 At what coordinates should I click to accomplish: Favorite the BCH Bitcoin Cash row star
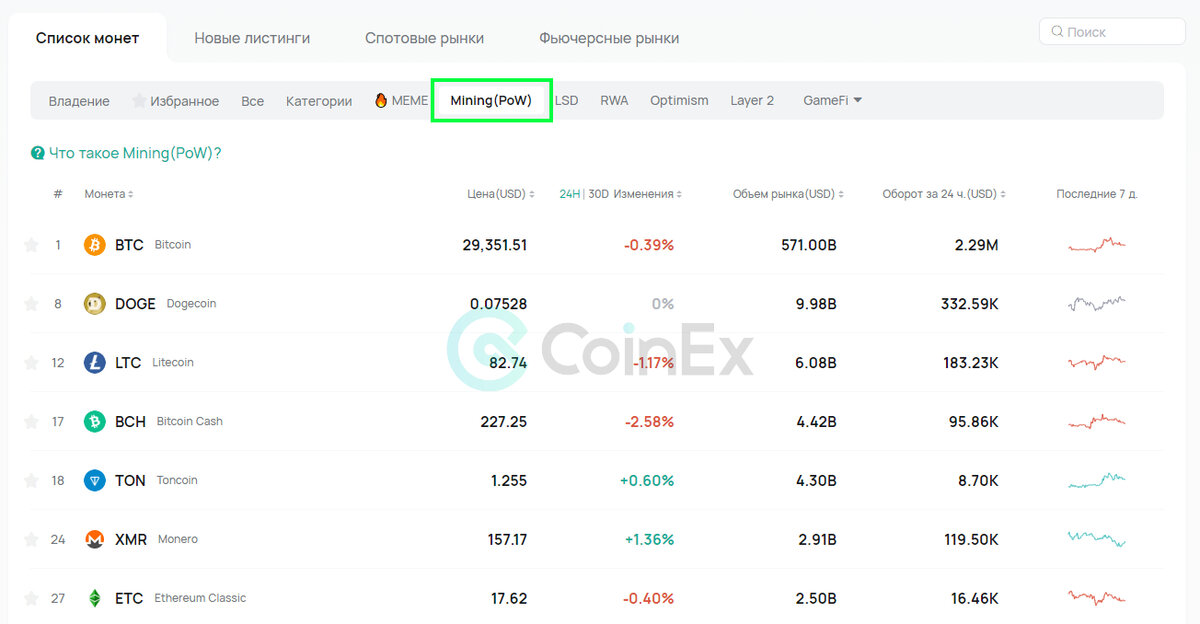(31, 422)
